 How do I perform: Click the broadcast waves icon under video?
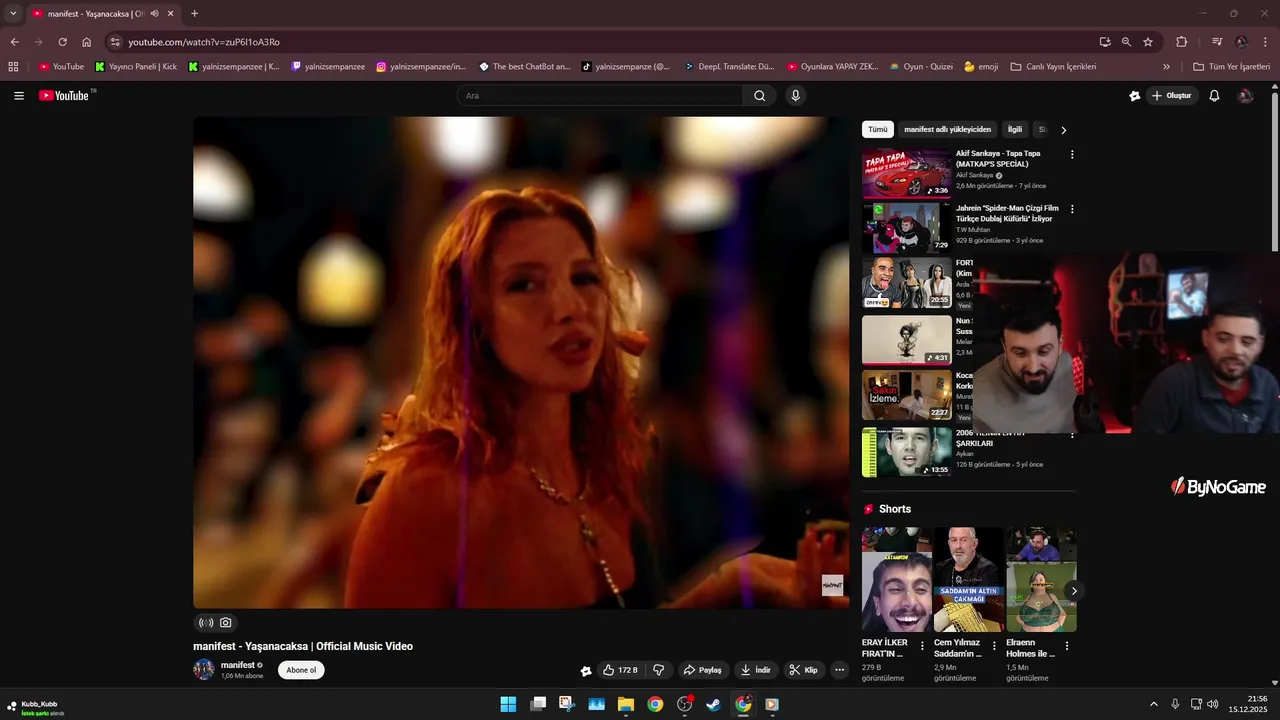click(206, 623)
